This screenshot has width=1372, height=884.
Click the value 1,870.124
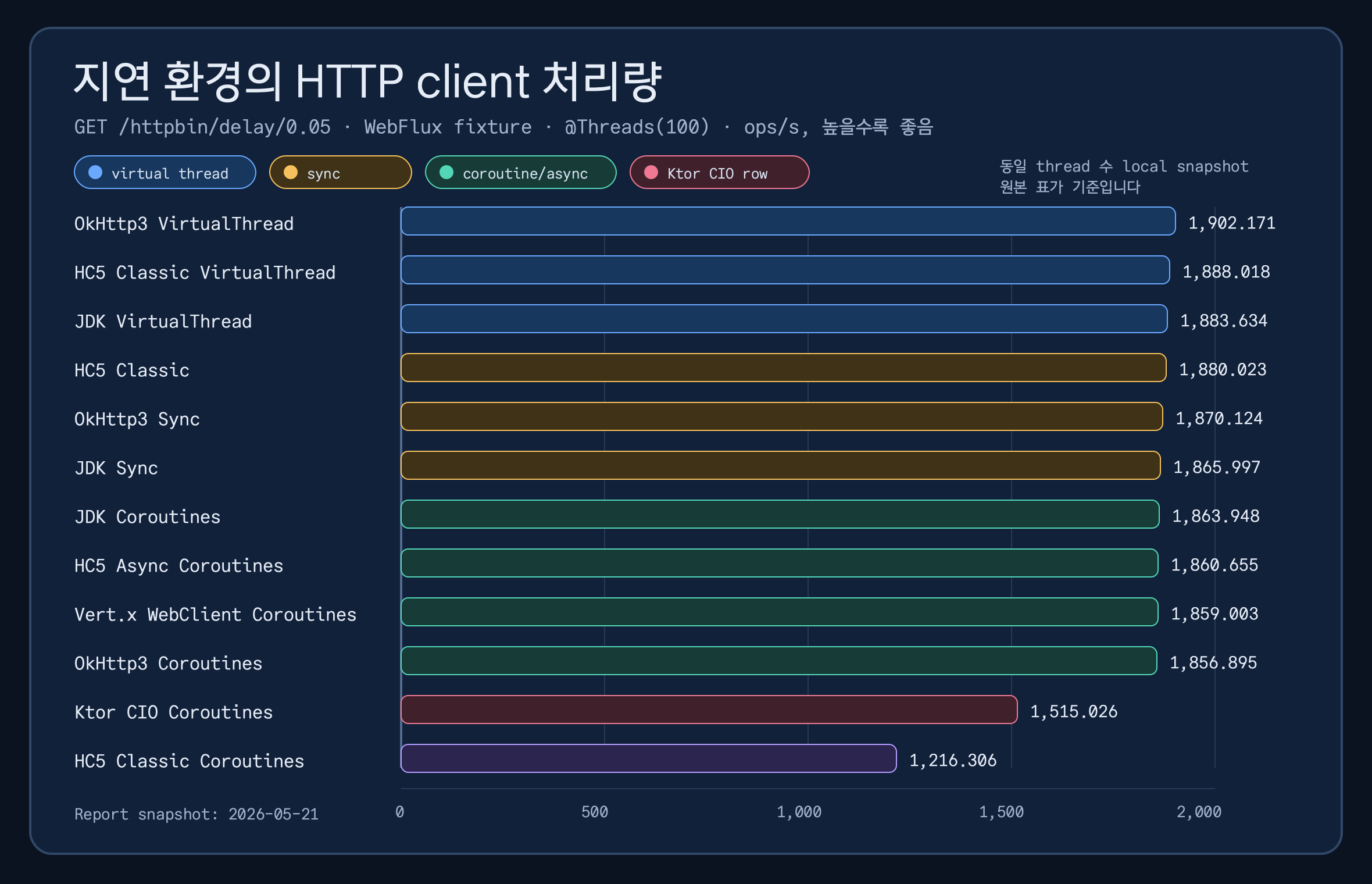point(1219,419)
